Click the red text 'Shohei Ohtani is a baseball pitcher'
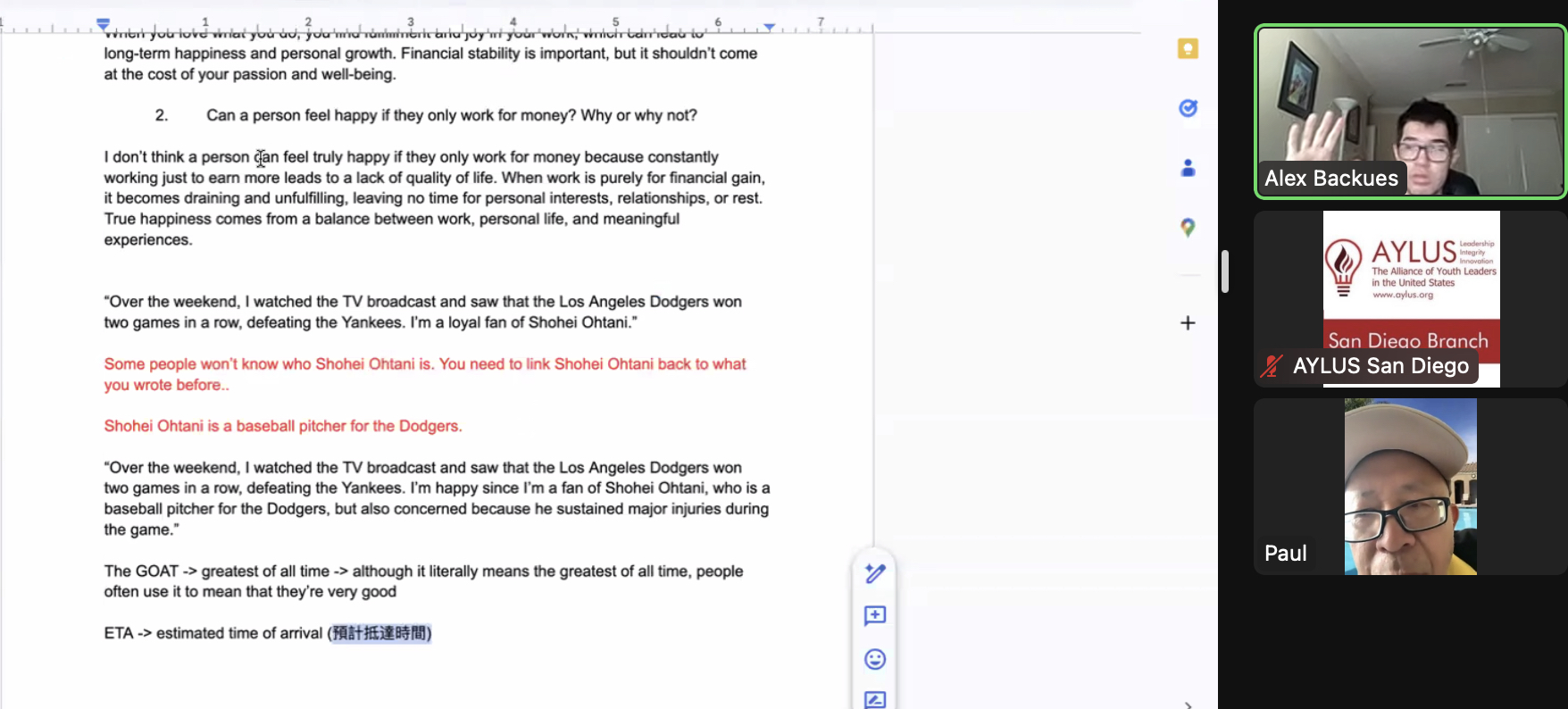Screen dimensions: 1568x709 click(283, 426)
